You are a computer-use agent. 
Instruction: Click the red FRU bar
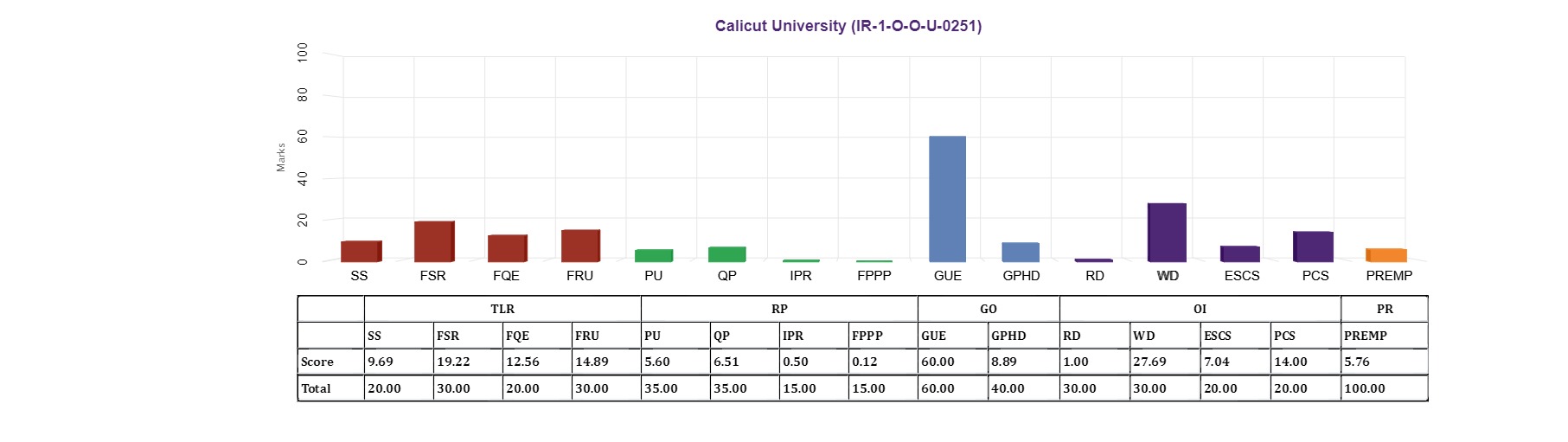pos(580,246)
